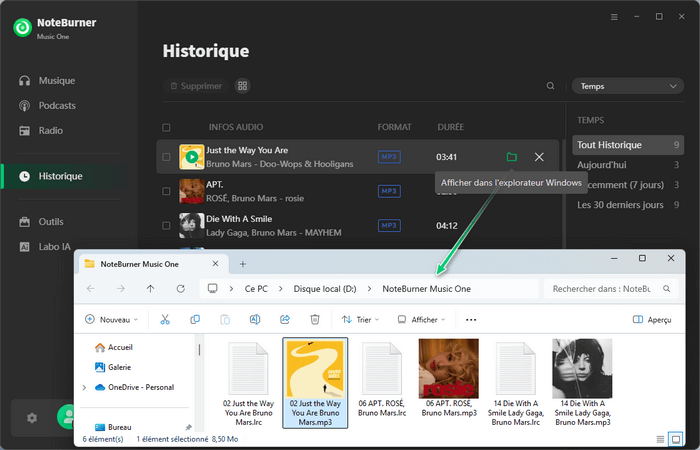The image size is (700, 450).
Task: Add a new tab in Explorer
Action: [242, 264]
